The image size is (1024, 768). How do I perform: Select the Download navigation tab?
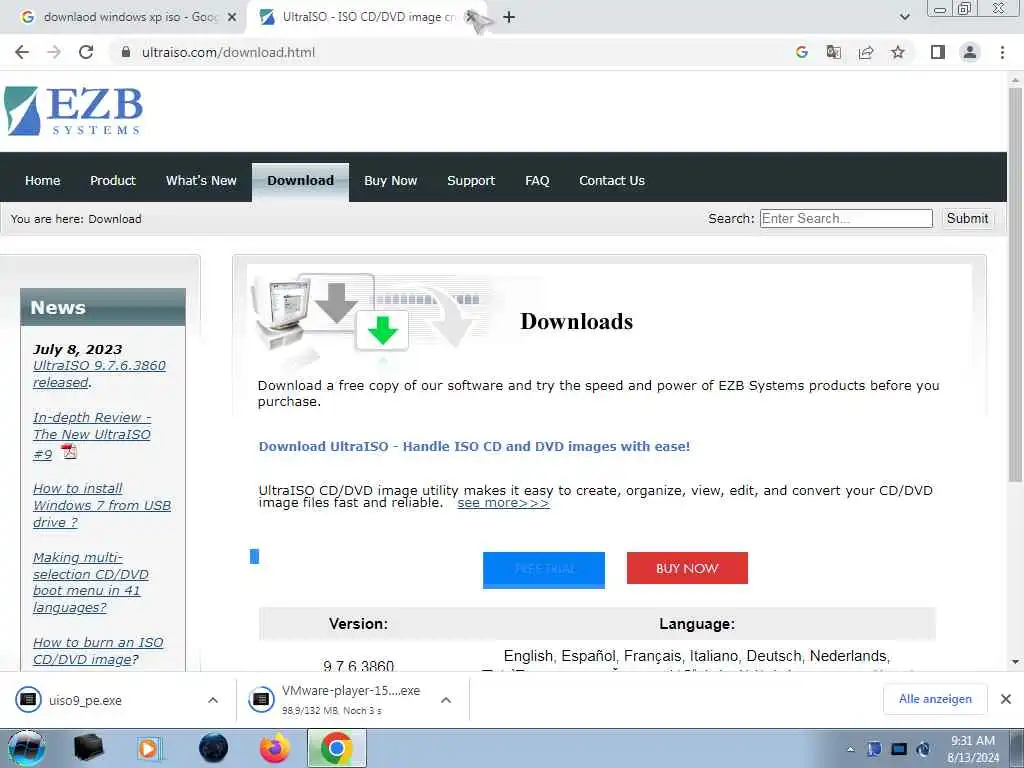(x=300, y=181)
